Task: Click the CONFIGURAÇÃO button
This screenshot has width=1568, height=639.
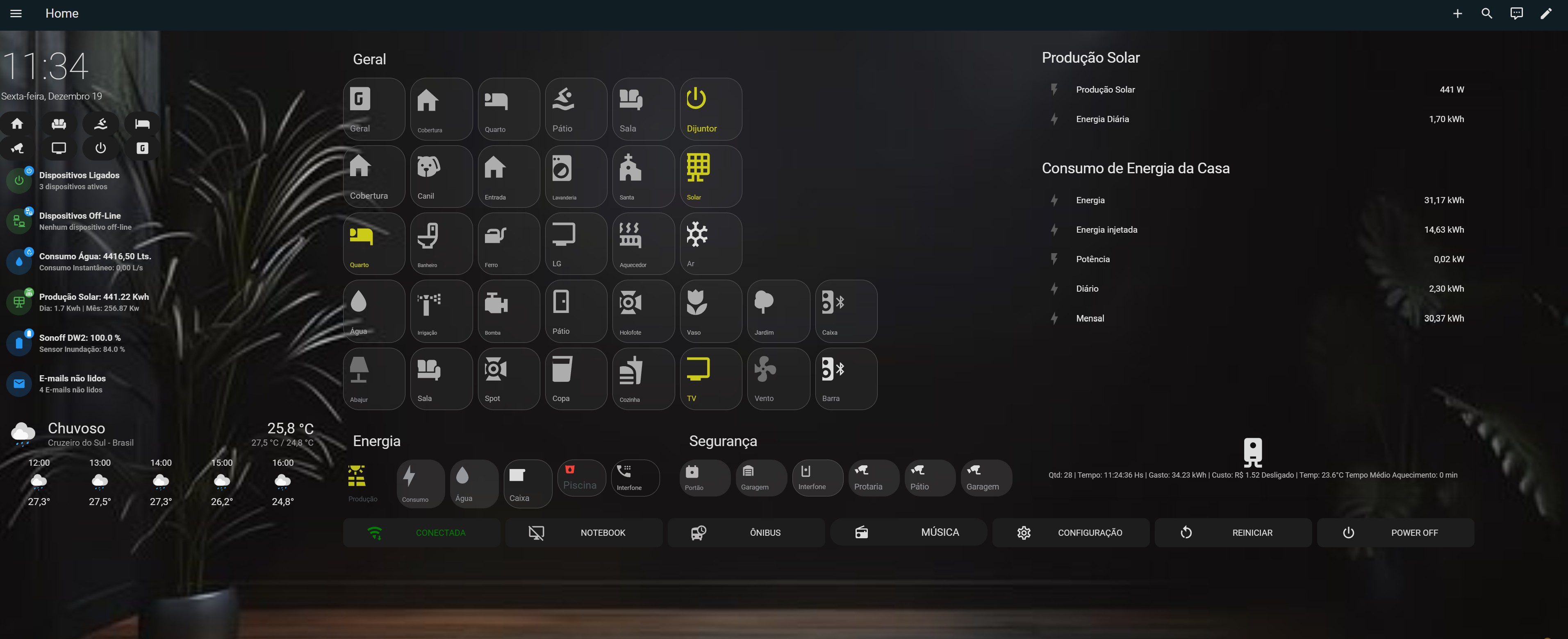Action: pyautogui.click(x=1071, y=532)
